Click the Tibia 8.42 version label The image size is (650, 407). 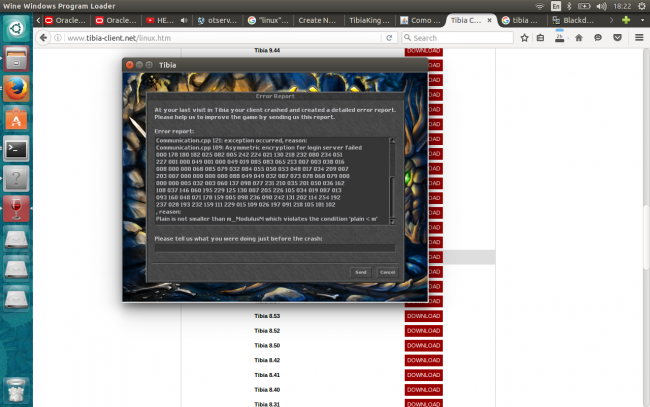[267, 360]
